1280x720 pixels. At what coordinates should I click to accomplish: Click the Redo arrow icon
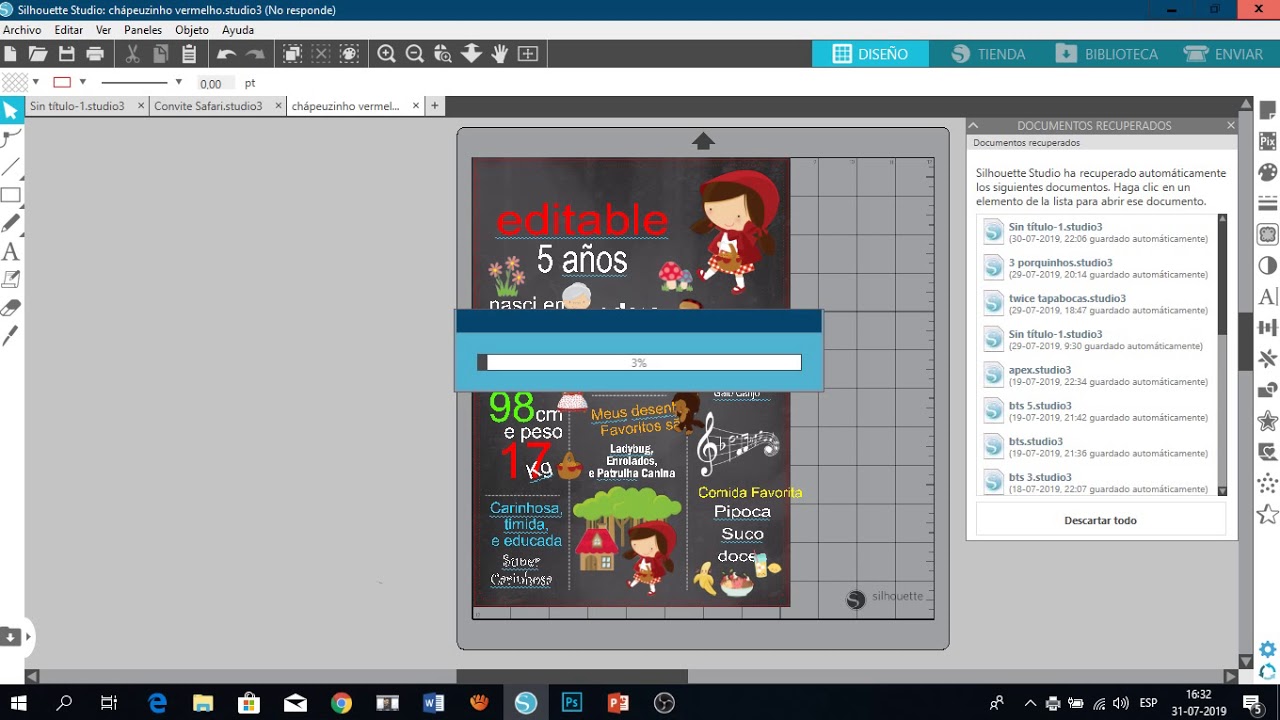[x=256, y=54]
